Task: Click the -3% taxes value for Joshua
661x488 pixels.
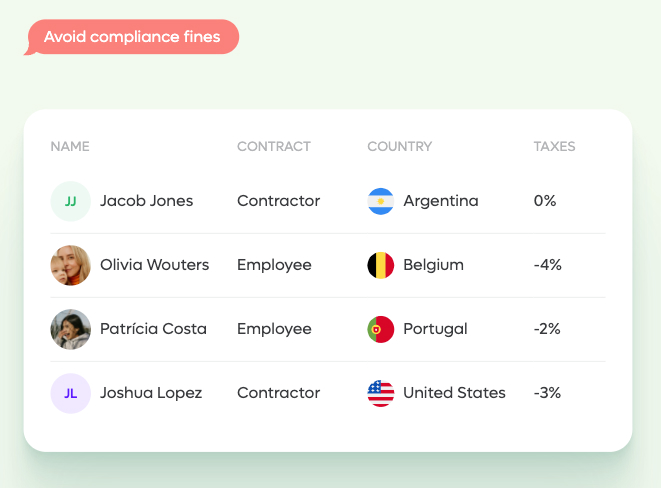Action: click(547, 393)
